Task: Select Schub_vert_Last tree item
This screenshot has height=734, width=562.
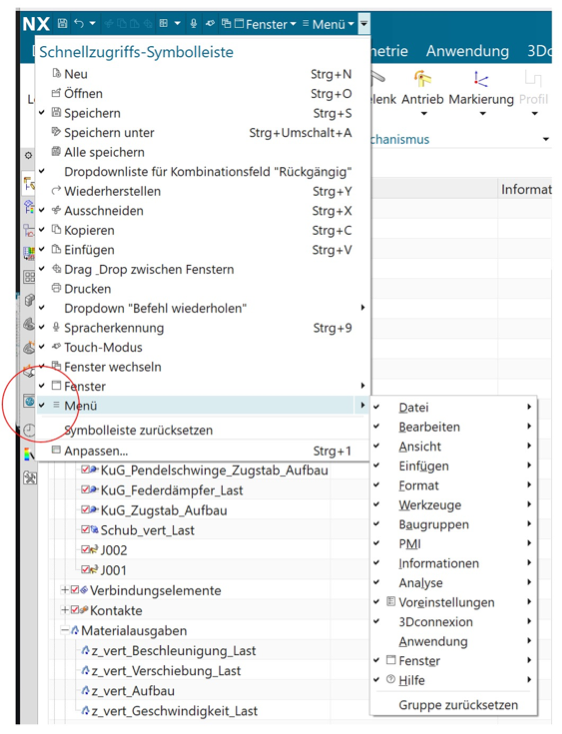Action: [x=147, y=530]
